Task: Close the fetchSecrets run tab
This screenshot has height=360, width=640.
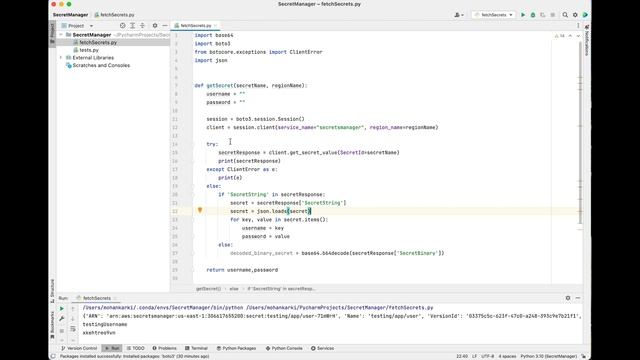Action: (115, 298)
